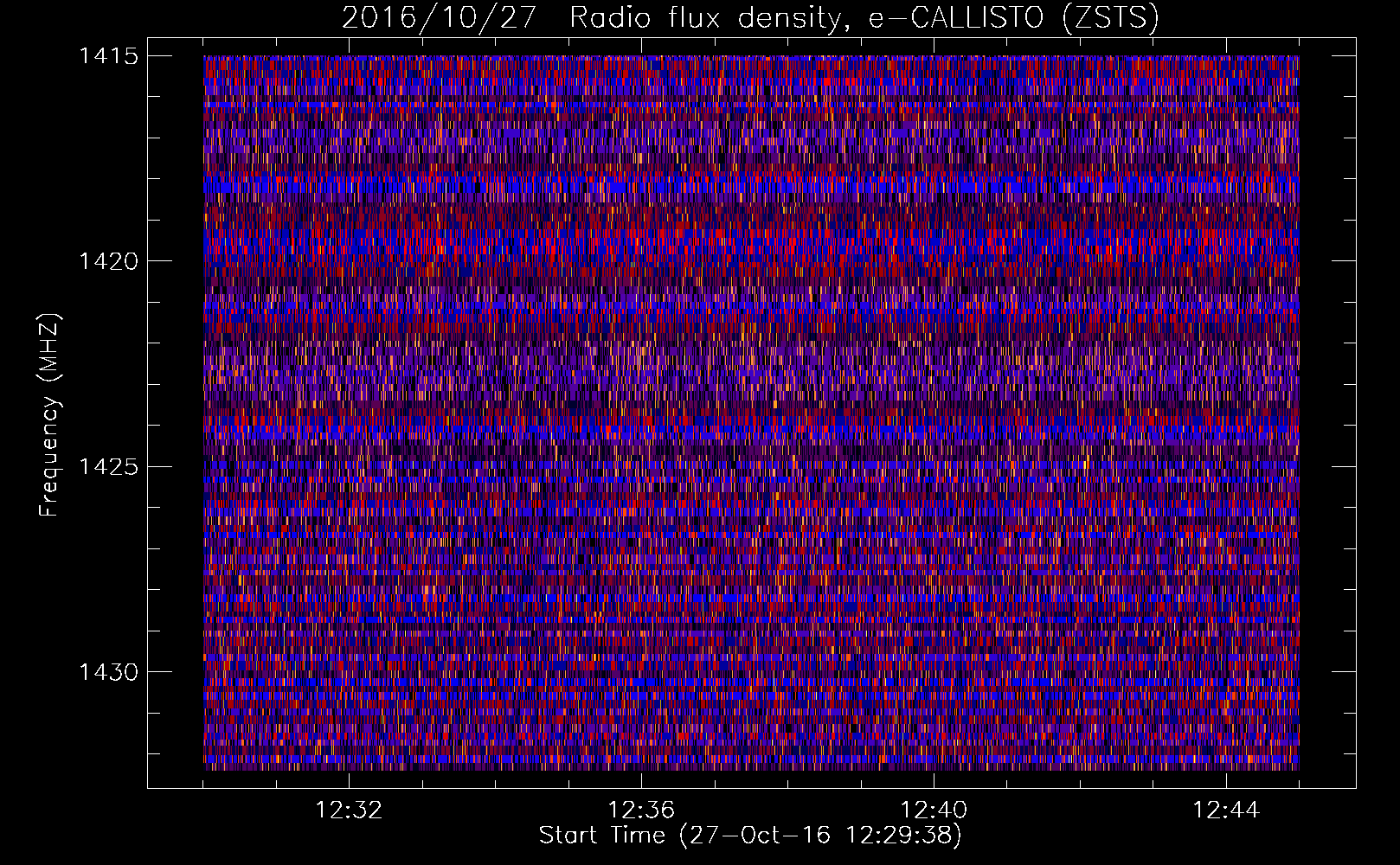Click the radio flux spectrogram image
Viewport: 1400px width, 865px height.
(x=751, y=413)
